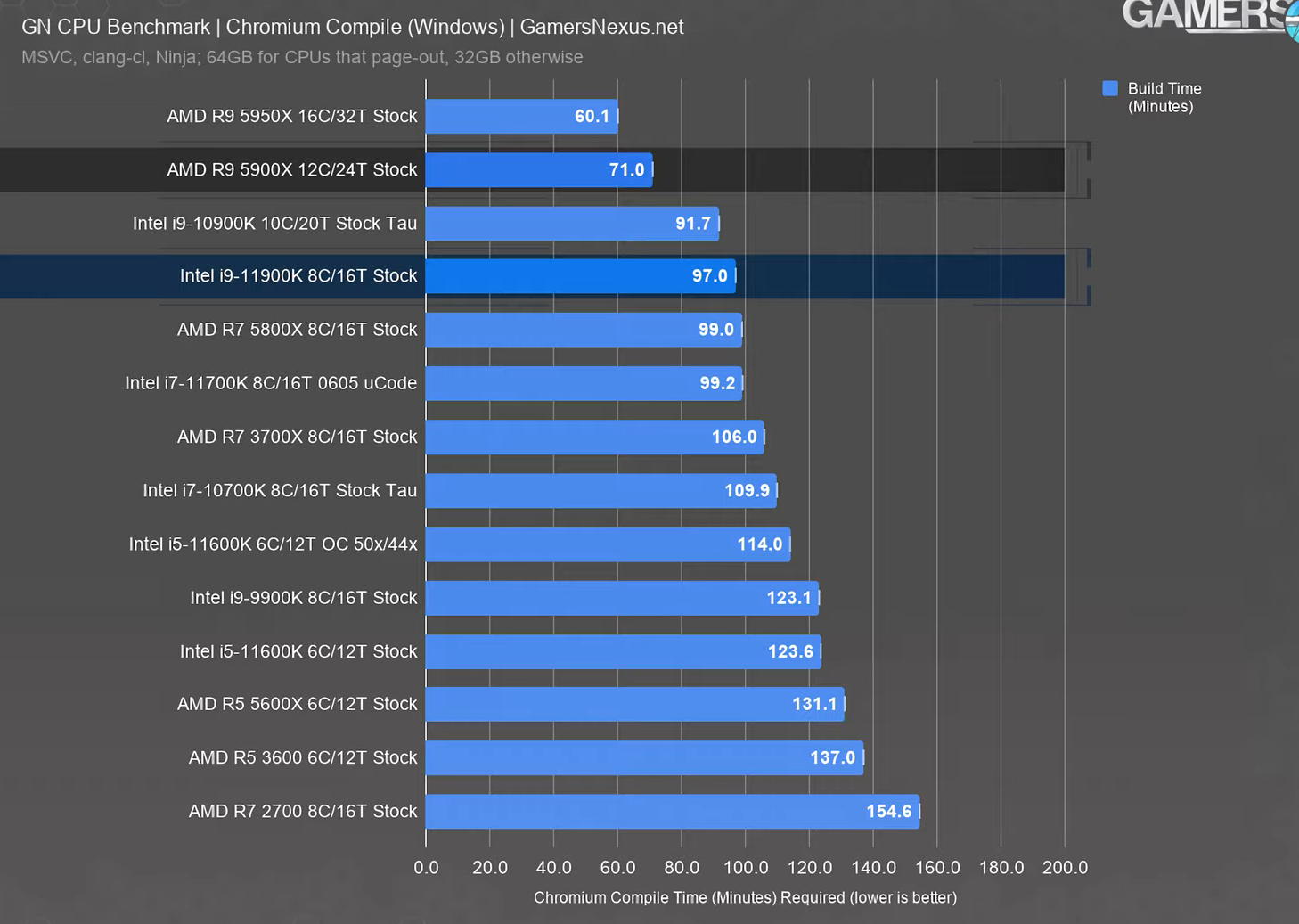Select the "97.0" build time value
Image resolution: width=1299 pixels, height=924 pixels.
[710, 276]
